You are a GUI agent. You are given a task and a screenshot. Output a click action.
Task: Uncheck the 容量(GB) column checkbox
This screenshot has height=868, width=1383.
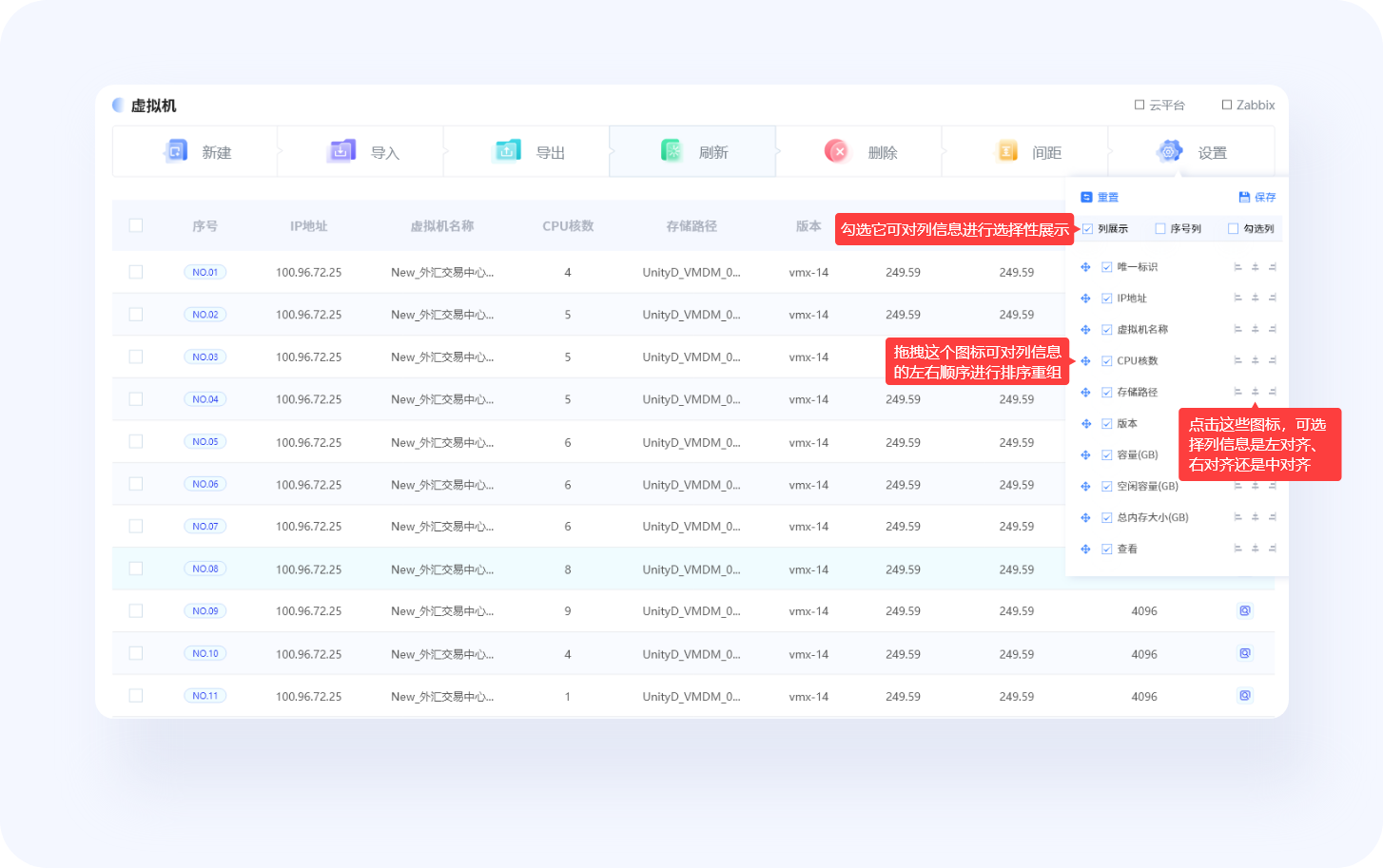point(1106,455)
